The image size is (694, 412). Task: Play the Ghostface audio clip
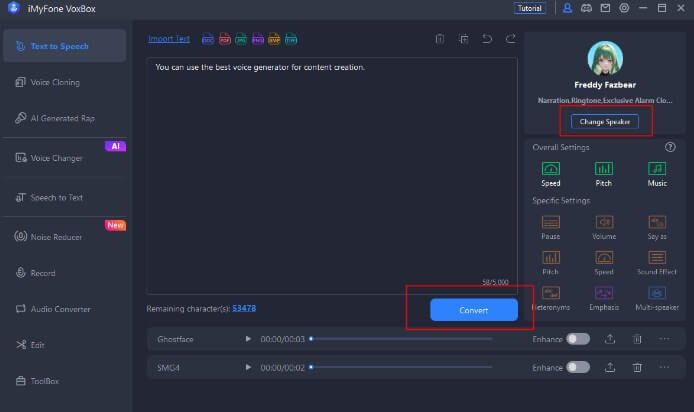click(x=248, y=339)
